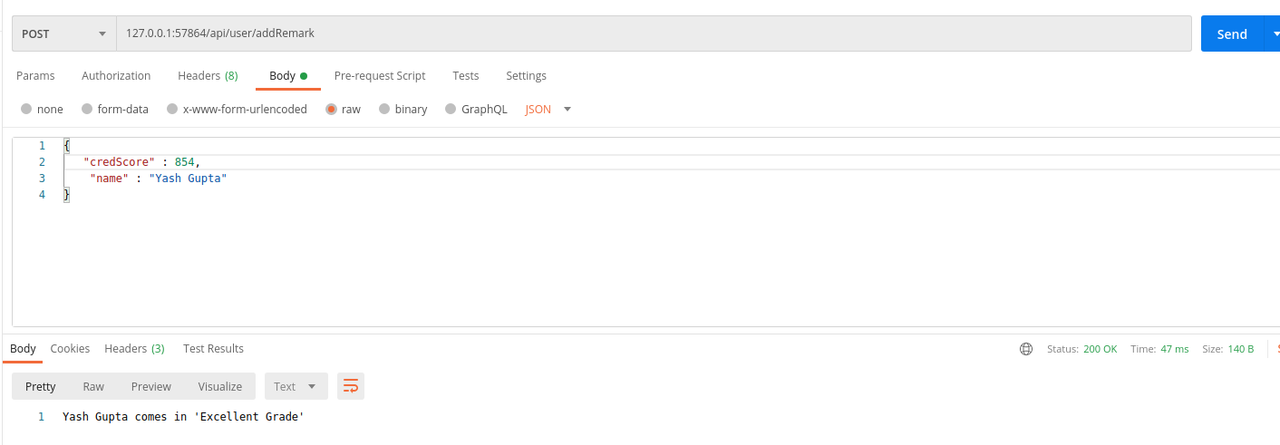Open the response Body tab
Image resolution: width=1280 pixels, height=445 pixels.
23,348
